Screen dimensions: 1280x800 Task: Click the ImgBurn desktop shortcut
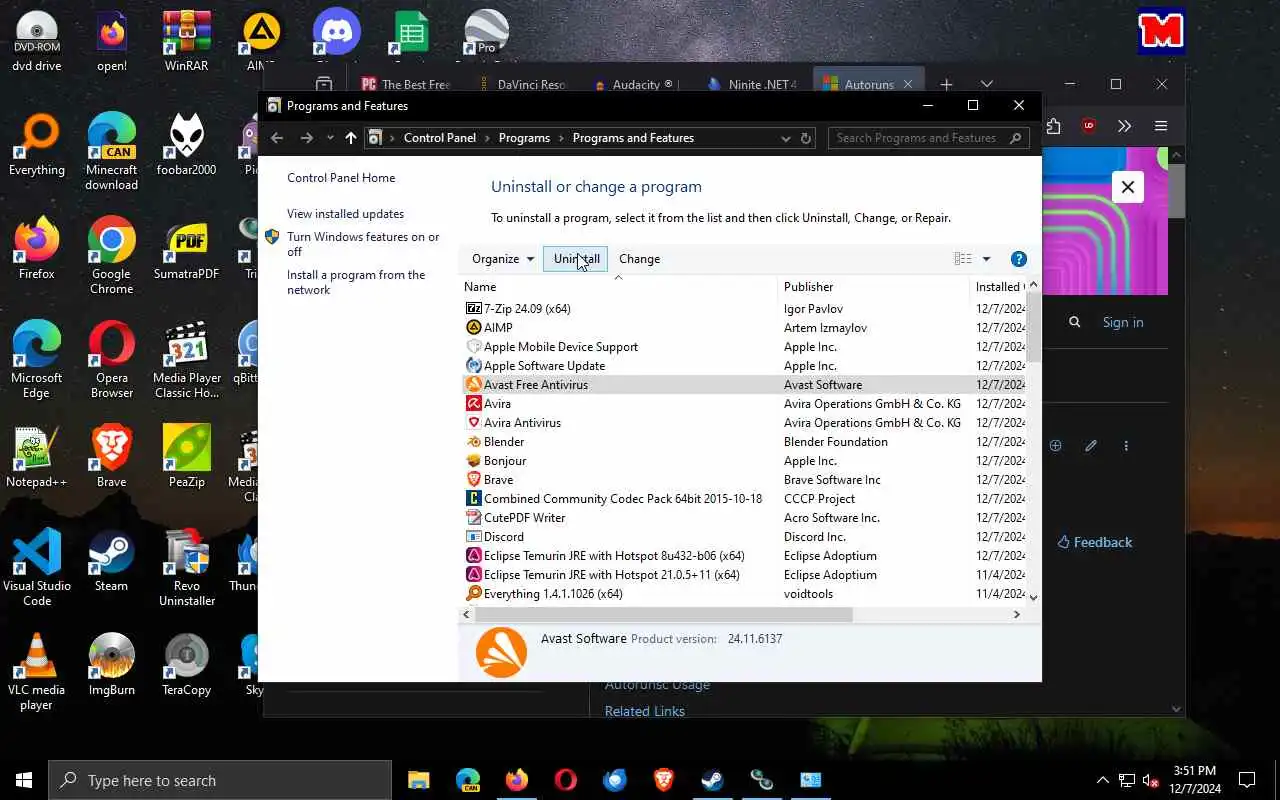111,664
